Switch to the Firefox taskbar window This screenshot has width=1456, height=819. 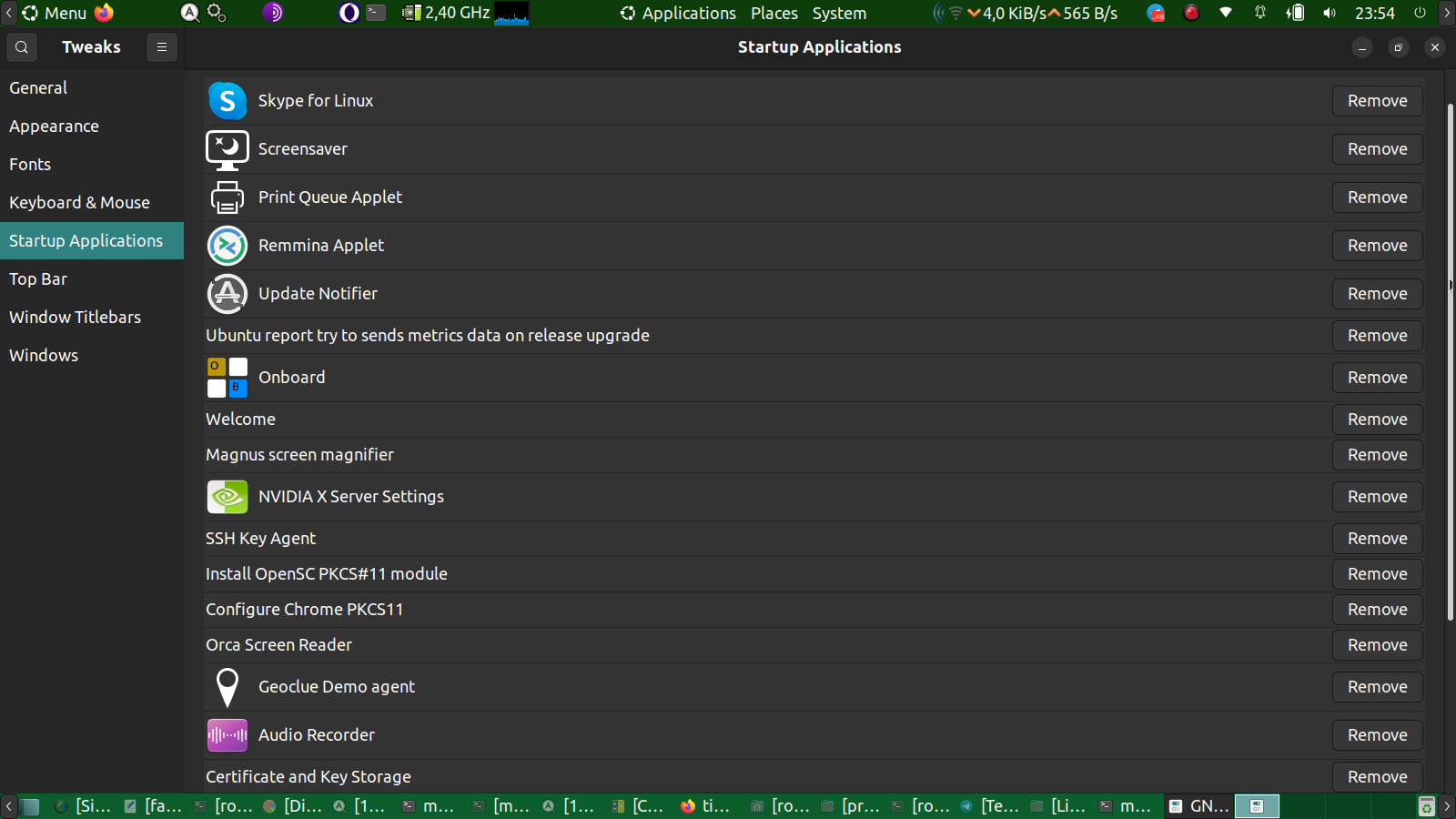click(706, 806)
